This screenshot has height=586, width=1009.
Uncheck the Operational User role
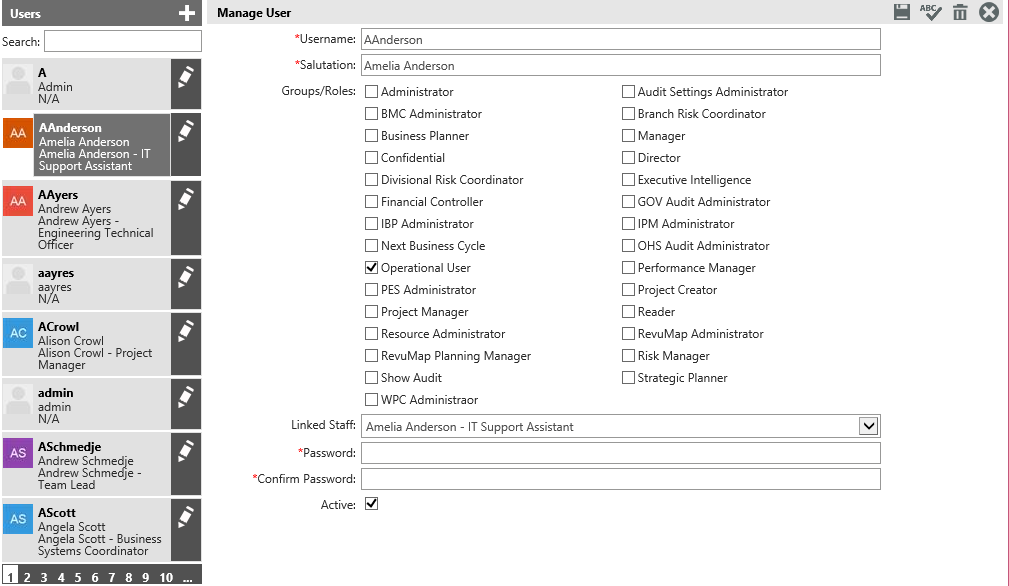371,267
